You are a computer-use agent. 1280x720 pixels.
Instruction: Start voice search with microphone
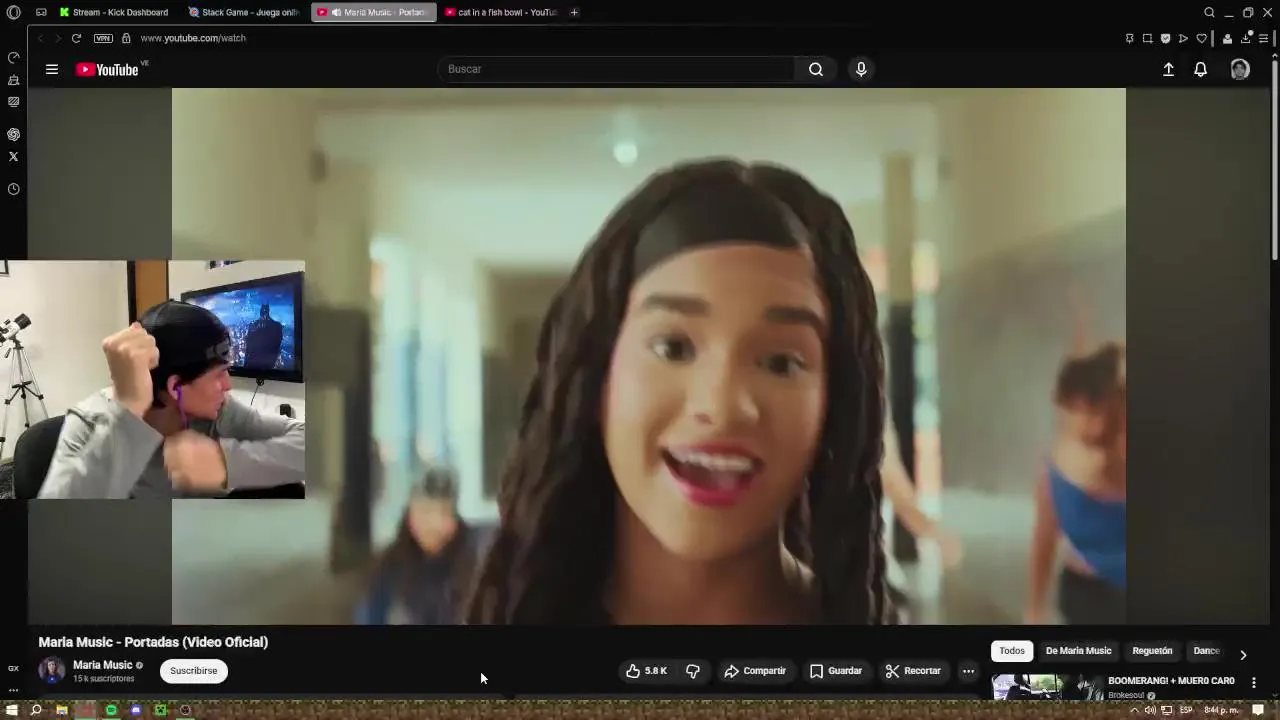[x=861, y=69]
